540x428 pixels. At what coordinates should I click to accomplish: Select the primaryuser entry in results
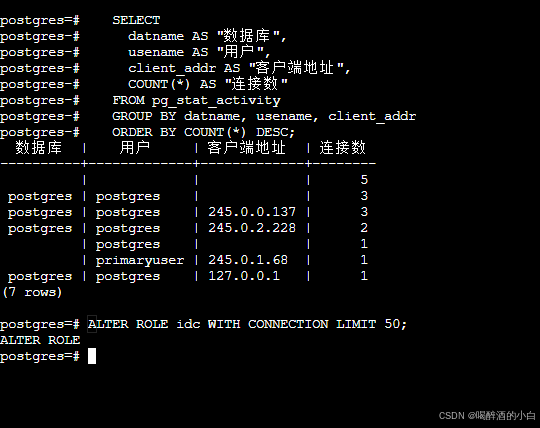[140, 261]
